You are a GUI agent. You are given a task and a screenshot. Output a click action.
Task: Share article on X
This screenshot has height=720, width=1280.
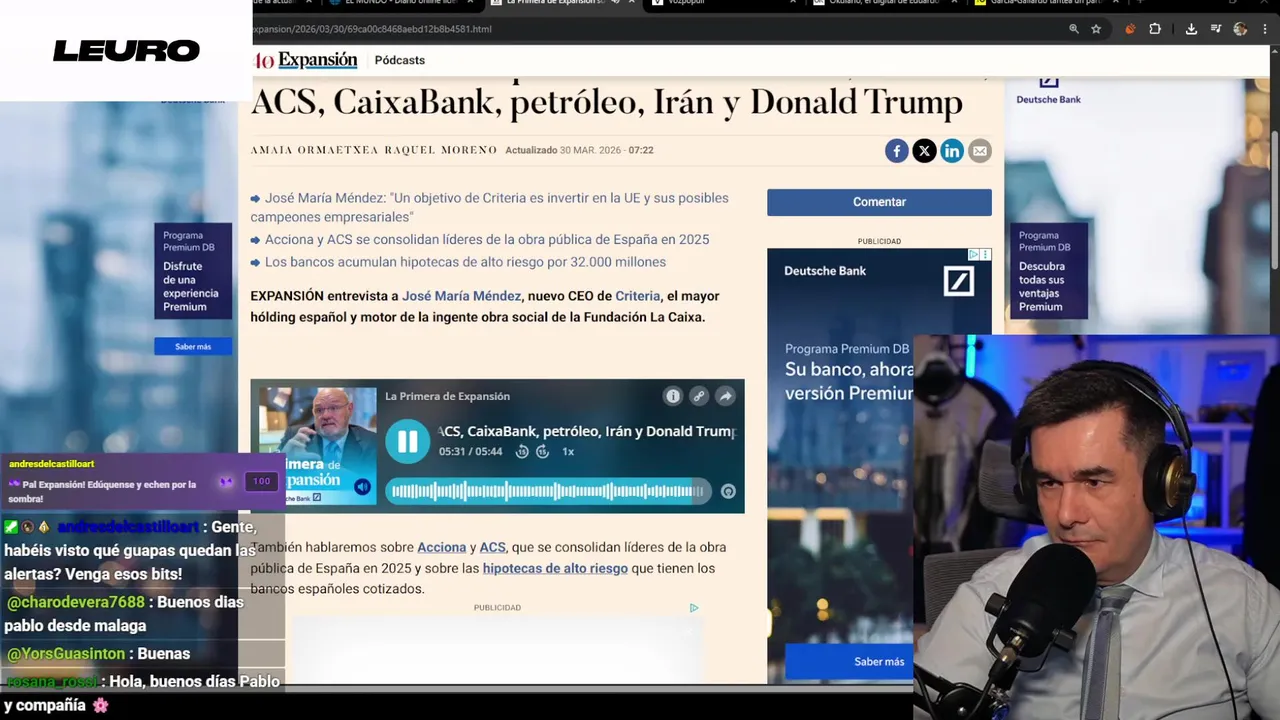point(924,151)
